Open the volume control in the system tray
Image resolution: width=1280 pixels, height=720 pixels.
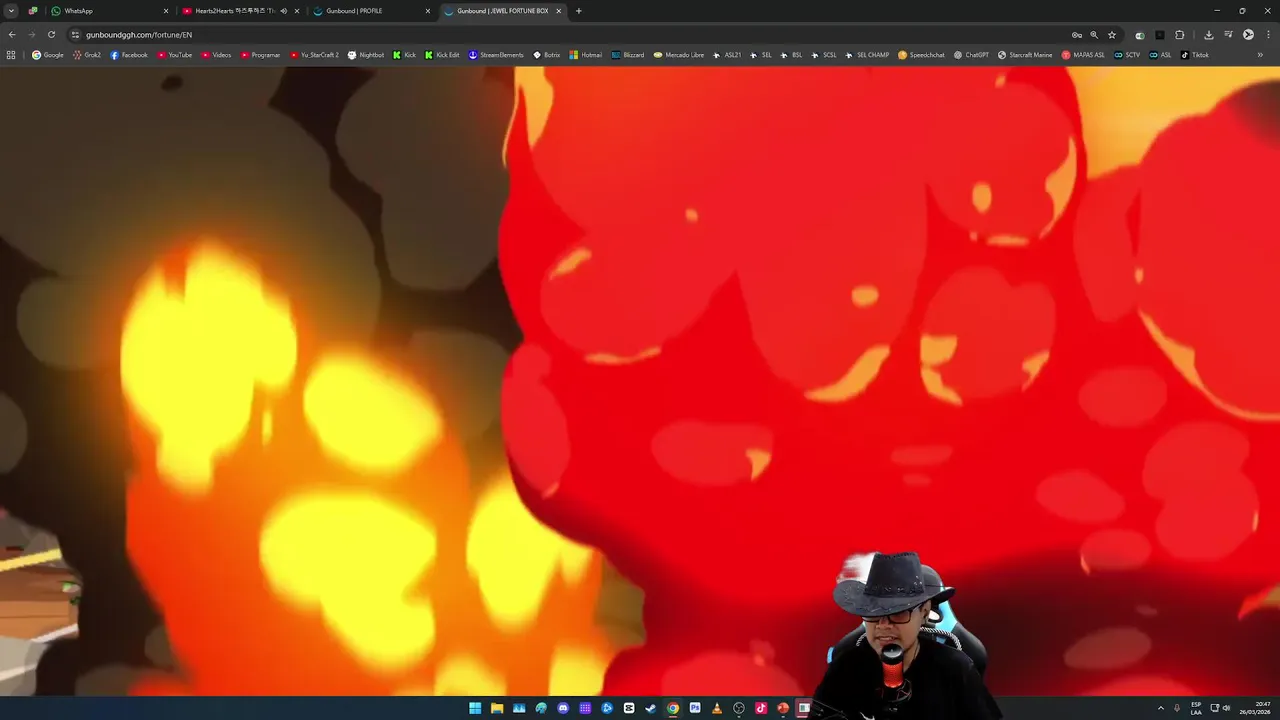pyautogui.click(x=1226, y=708)
